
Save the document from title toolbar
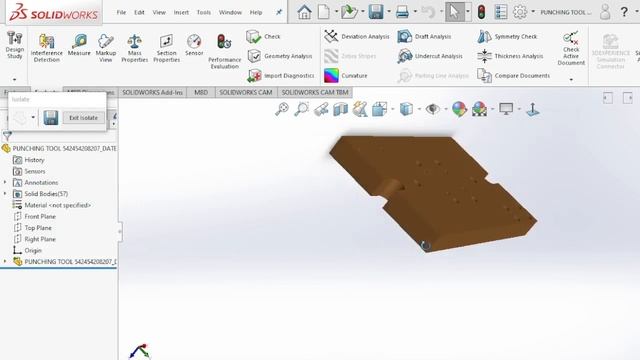(376, 12)
